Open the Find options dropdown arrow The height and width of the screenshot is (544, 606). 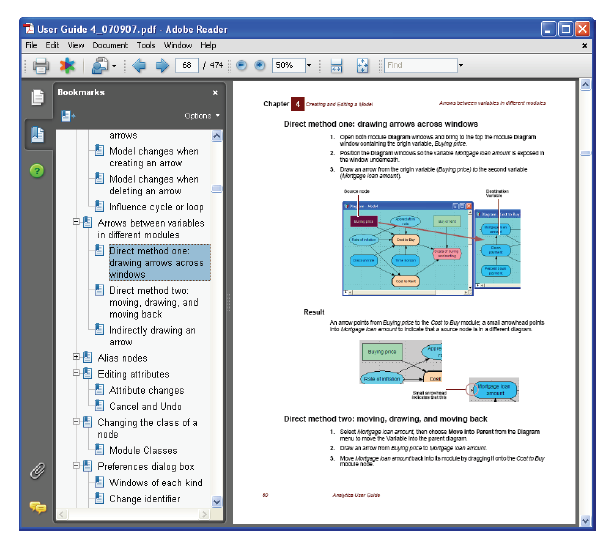(x=461, y=65)
